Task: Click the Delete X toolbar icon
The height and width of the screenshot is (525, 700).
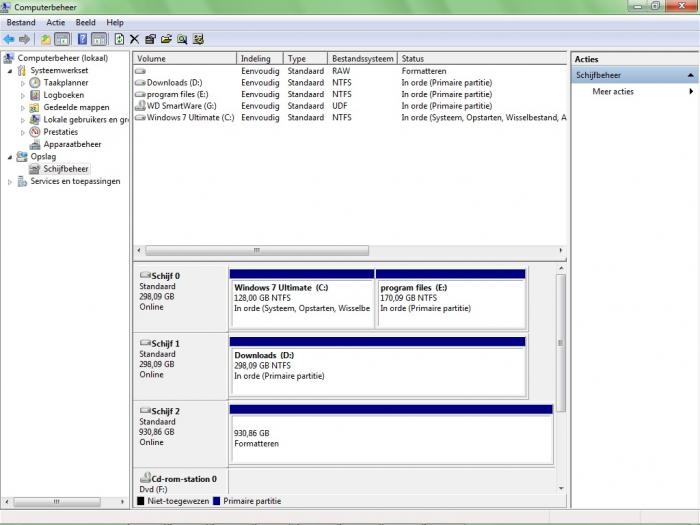Action: coord(134,39)
